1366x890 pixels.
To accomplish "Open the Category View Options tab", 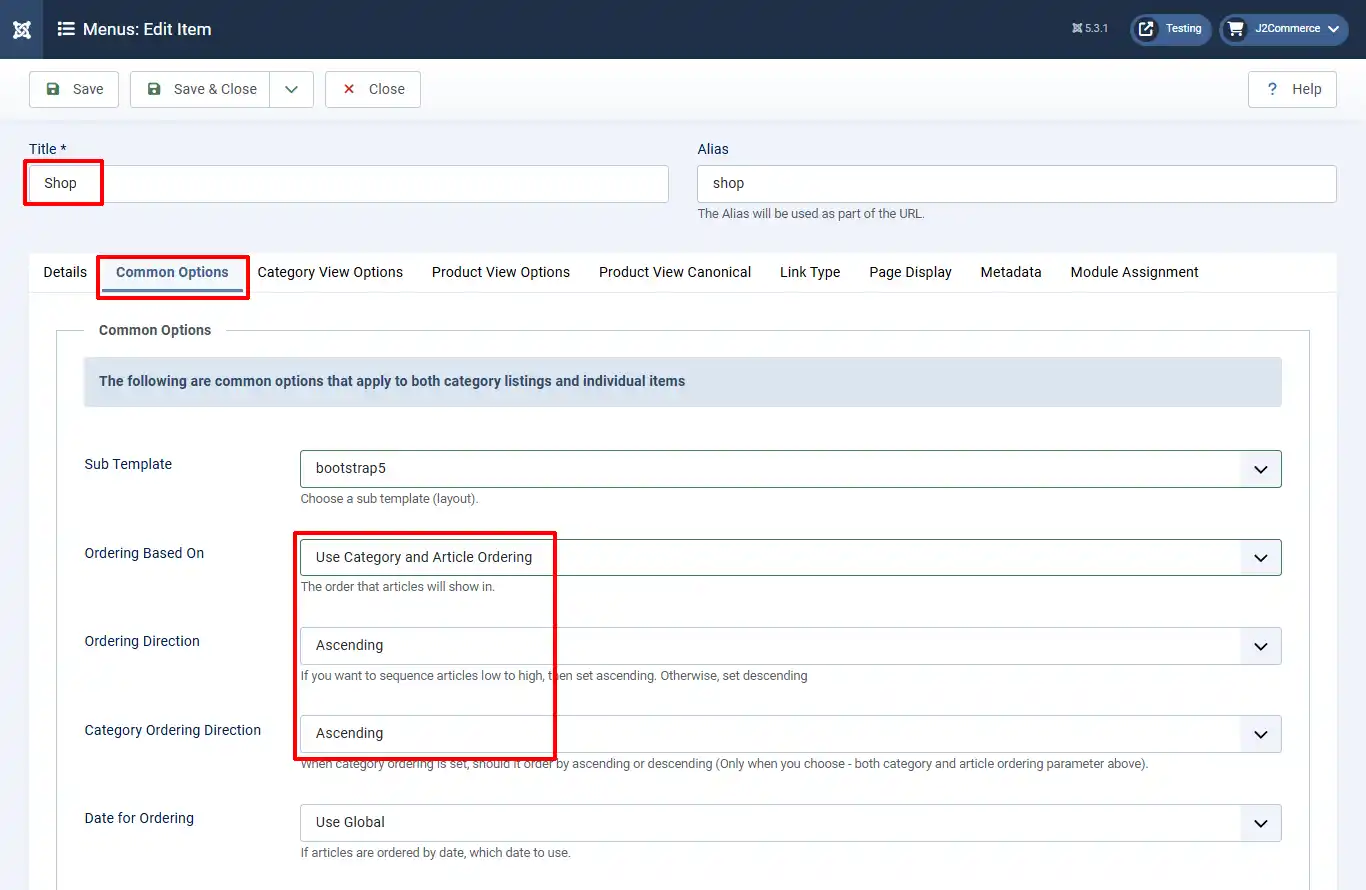I will [330, 272].
